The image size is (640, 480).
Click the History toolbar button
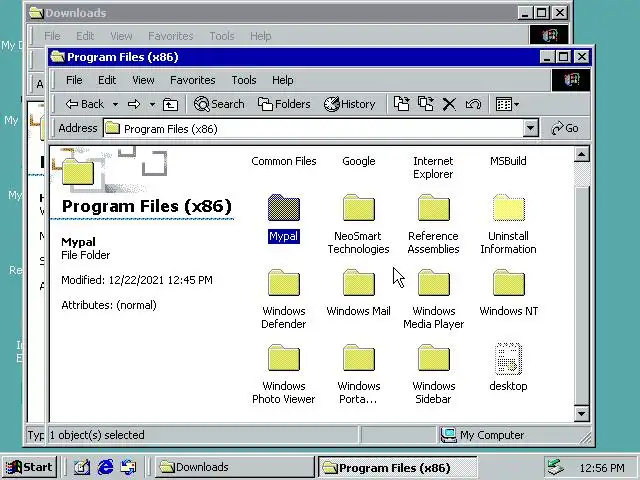click(350, 104)
